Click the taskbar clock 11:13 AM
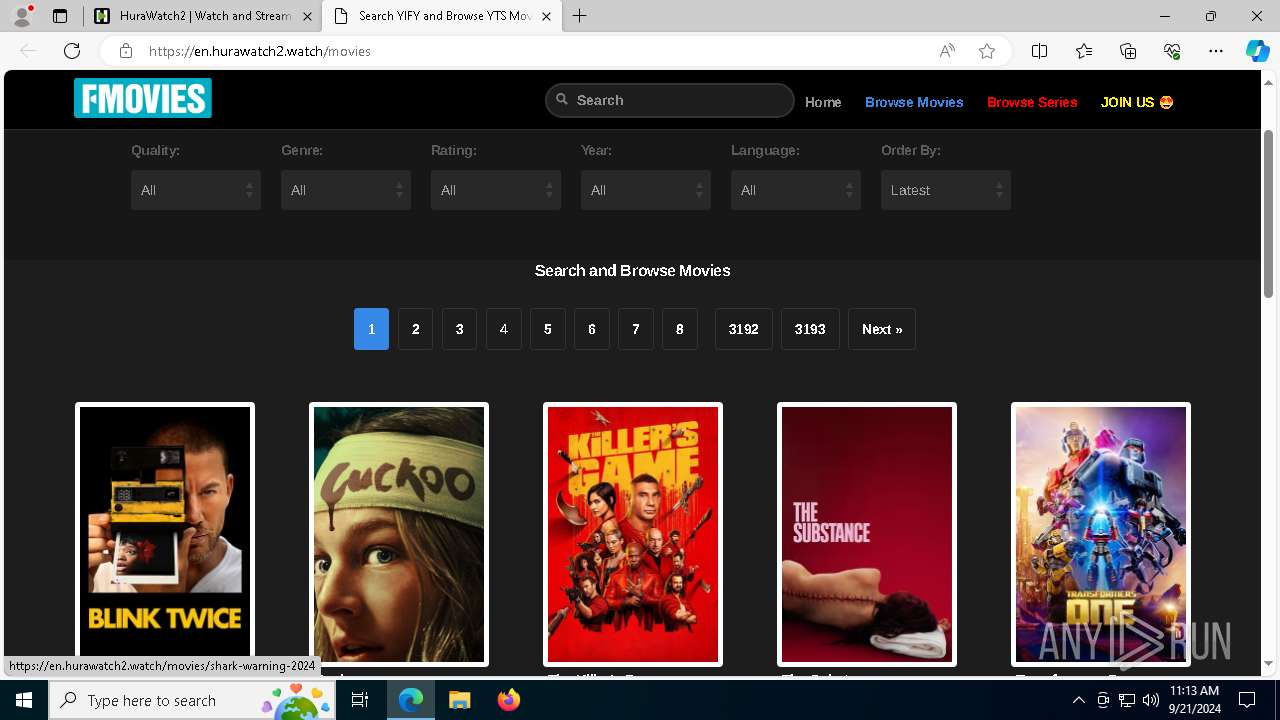This screenshot has height=720, width=1280. pyautogui.click(x=1194, y=691)
